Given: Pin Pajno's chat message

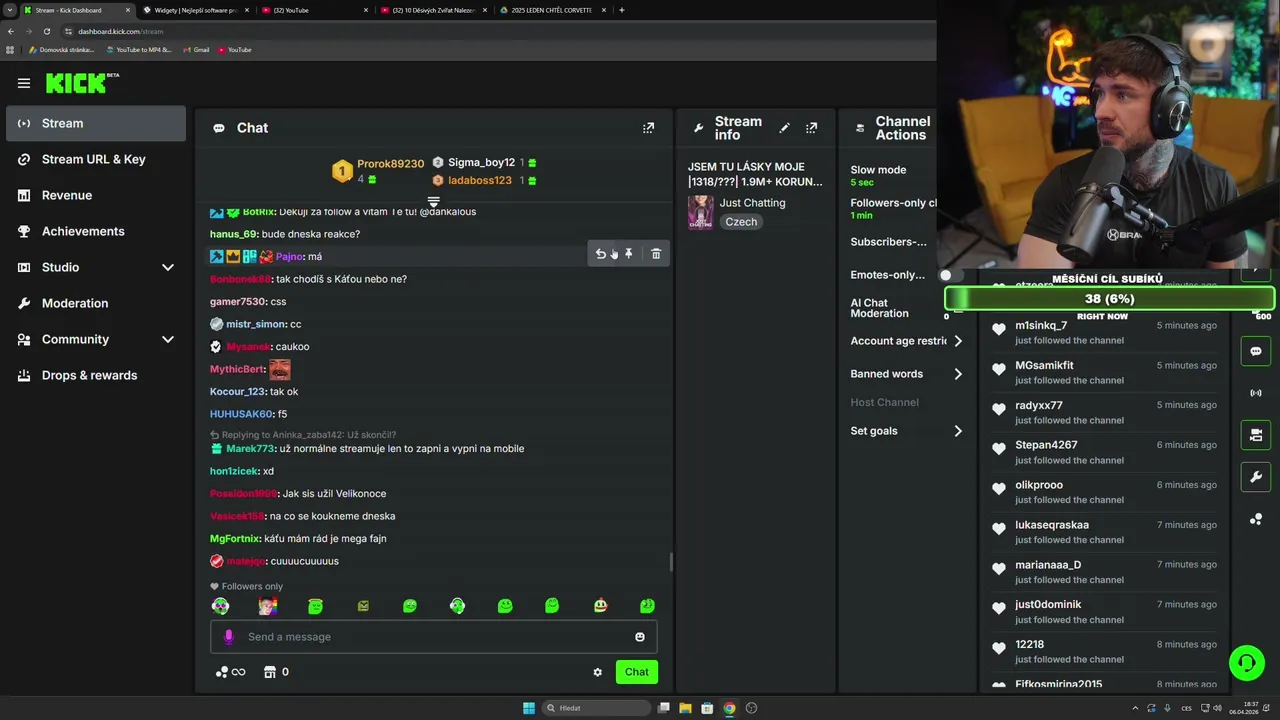Looking at the screenshot, I should pos(629,254).
